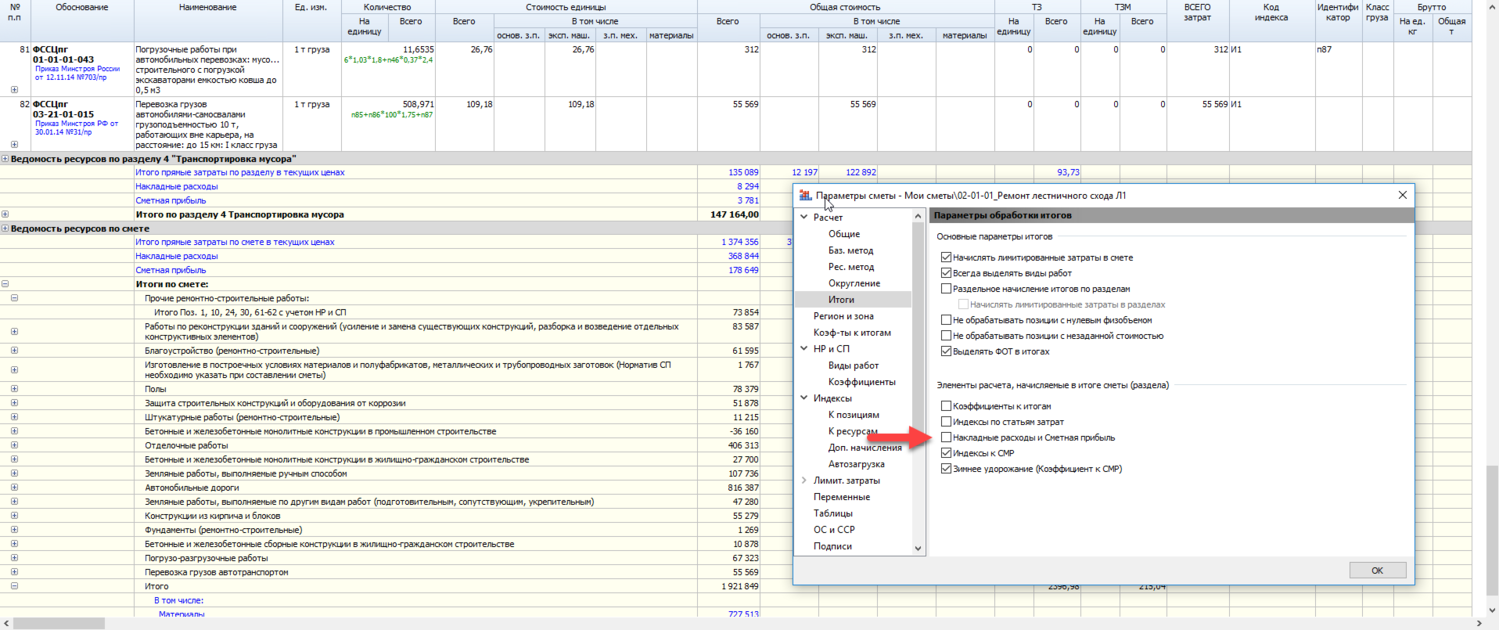
Task: Click the estimate parameters dialog title icon
Action: [x=805, y=195]
